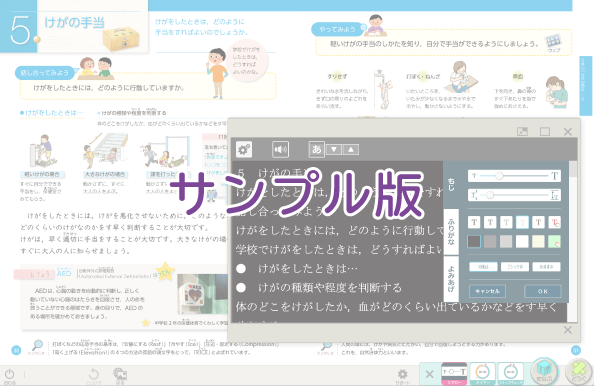The height and width of the screenshot is (386, 594).
Task: Select the リフロー tool in tray
Action: coord(454,374)
